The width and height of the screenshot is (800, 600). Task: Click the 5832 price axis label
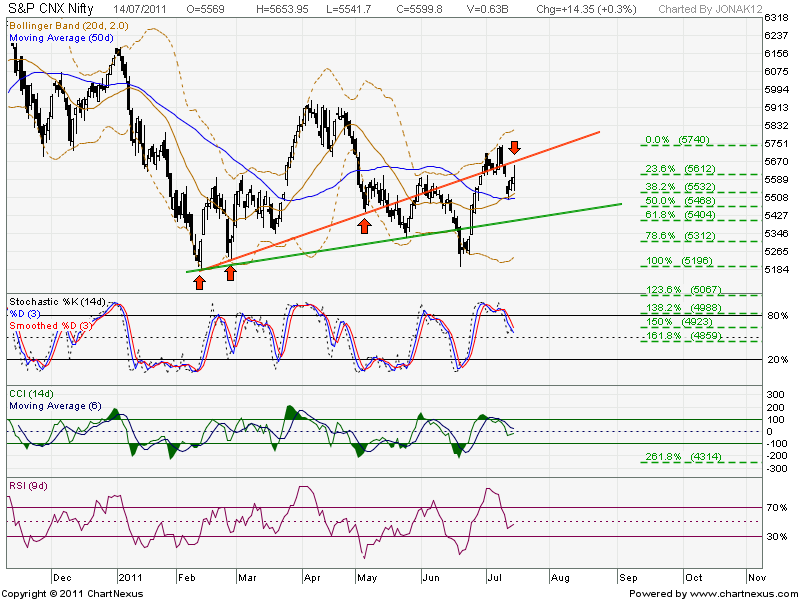click(776, 126)
